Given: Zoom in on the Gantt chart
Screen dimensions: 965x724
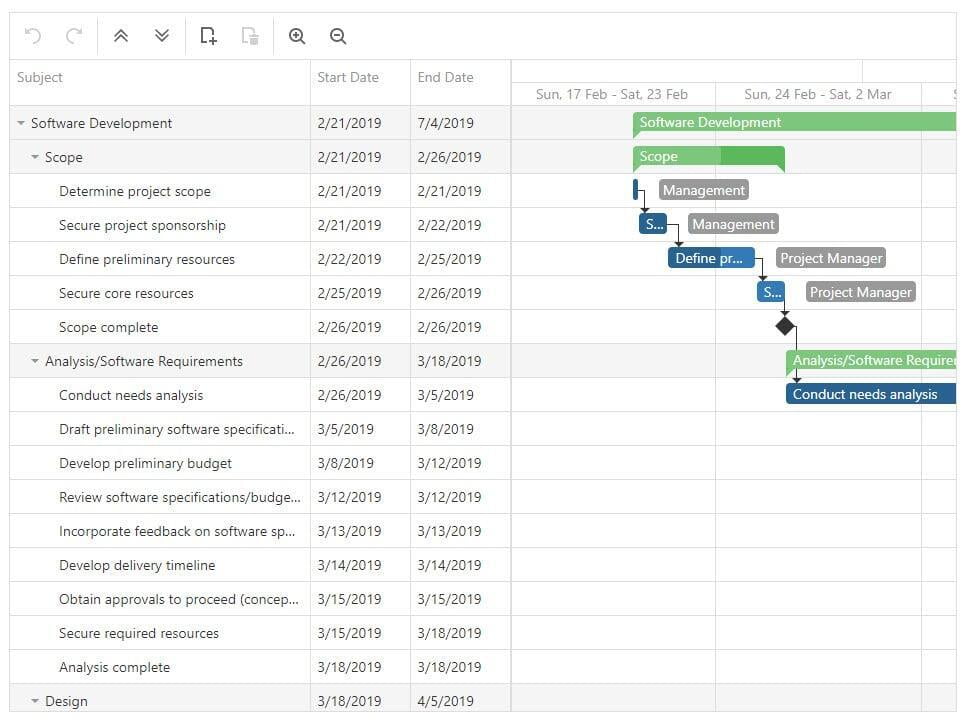Looking at the screenshot, I should pos(297,36).
